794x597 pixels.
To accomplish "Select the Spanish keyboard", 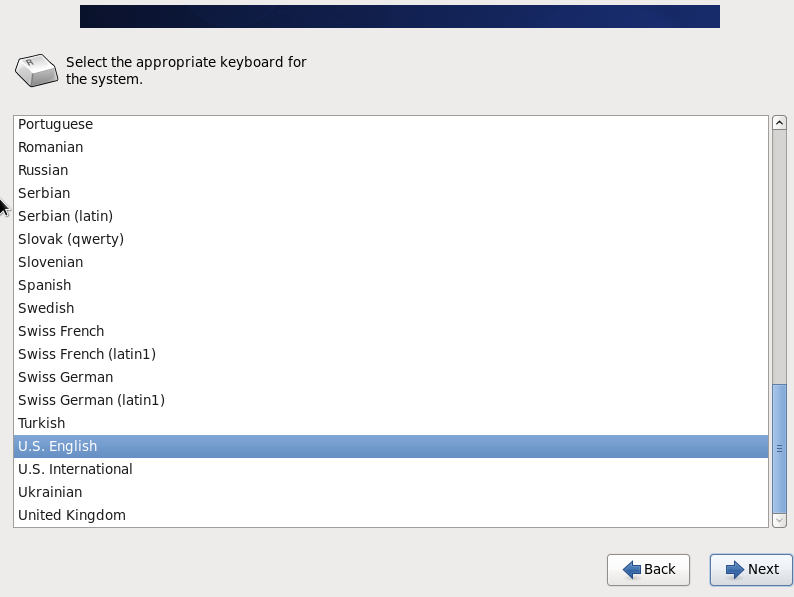I will coord(391,285).
